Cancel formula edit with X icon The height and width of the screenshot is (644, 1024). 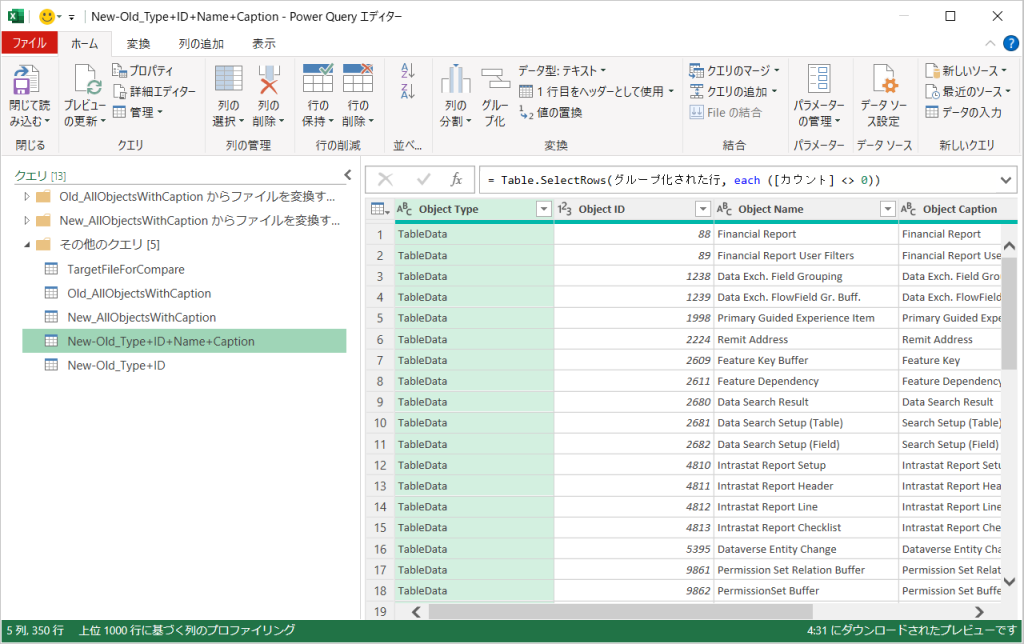[x=385, y=180]
